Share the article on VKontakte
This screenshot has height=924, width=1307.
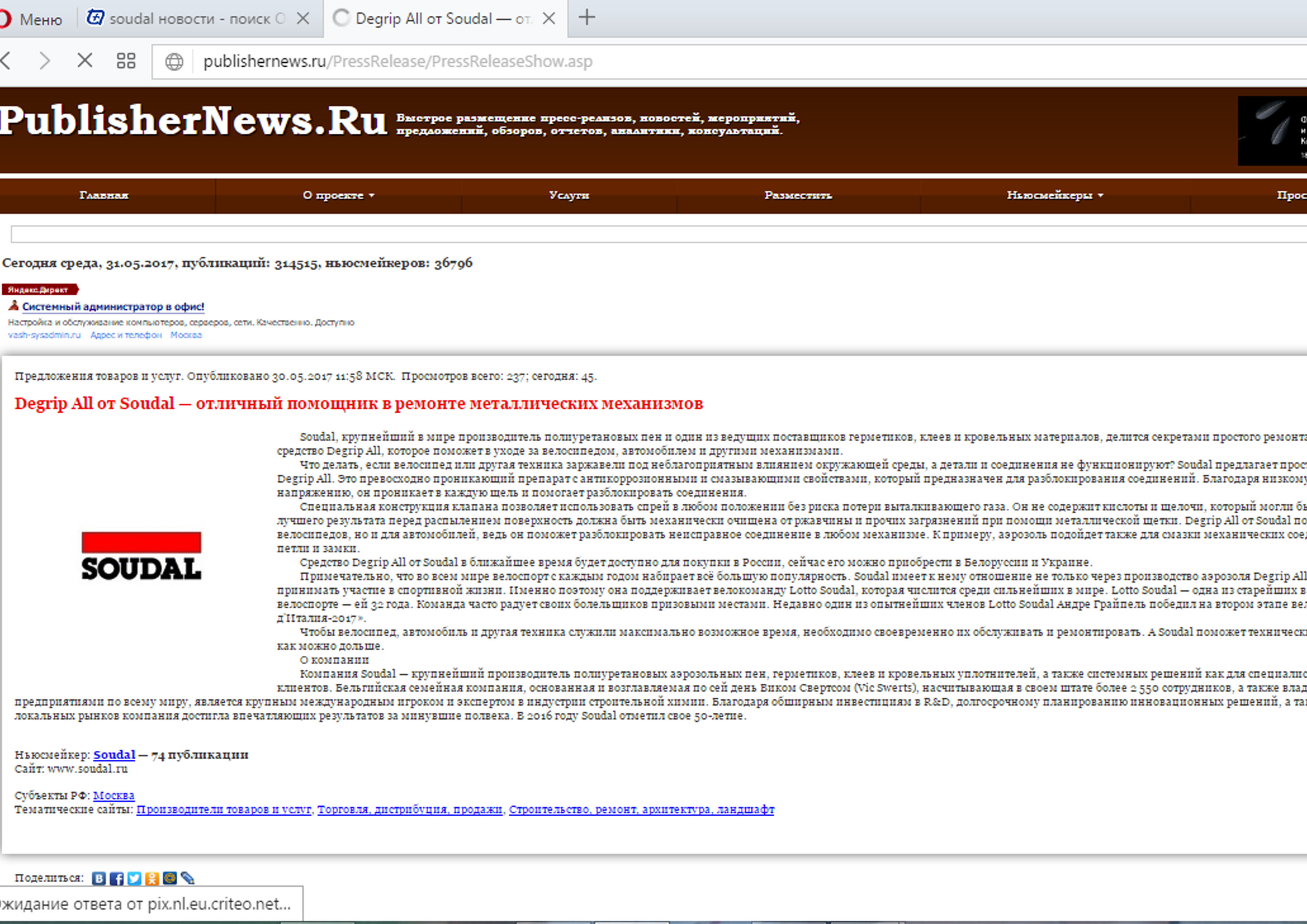pyautogui.click(x=99, y=879)
